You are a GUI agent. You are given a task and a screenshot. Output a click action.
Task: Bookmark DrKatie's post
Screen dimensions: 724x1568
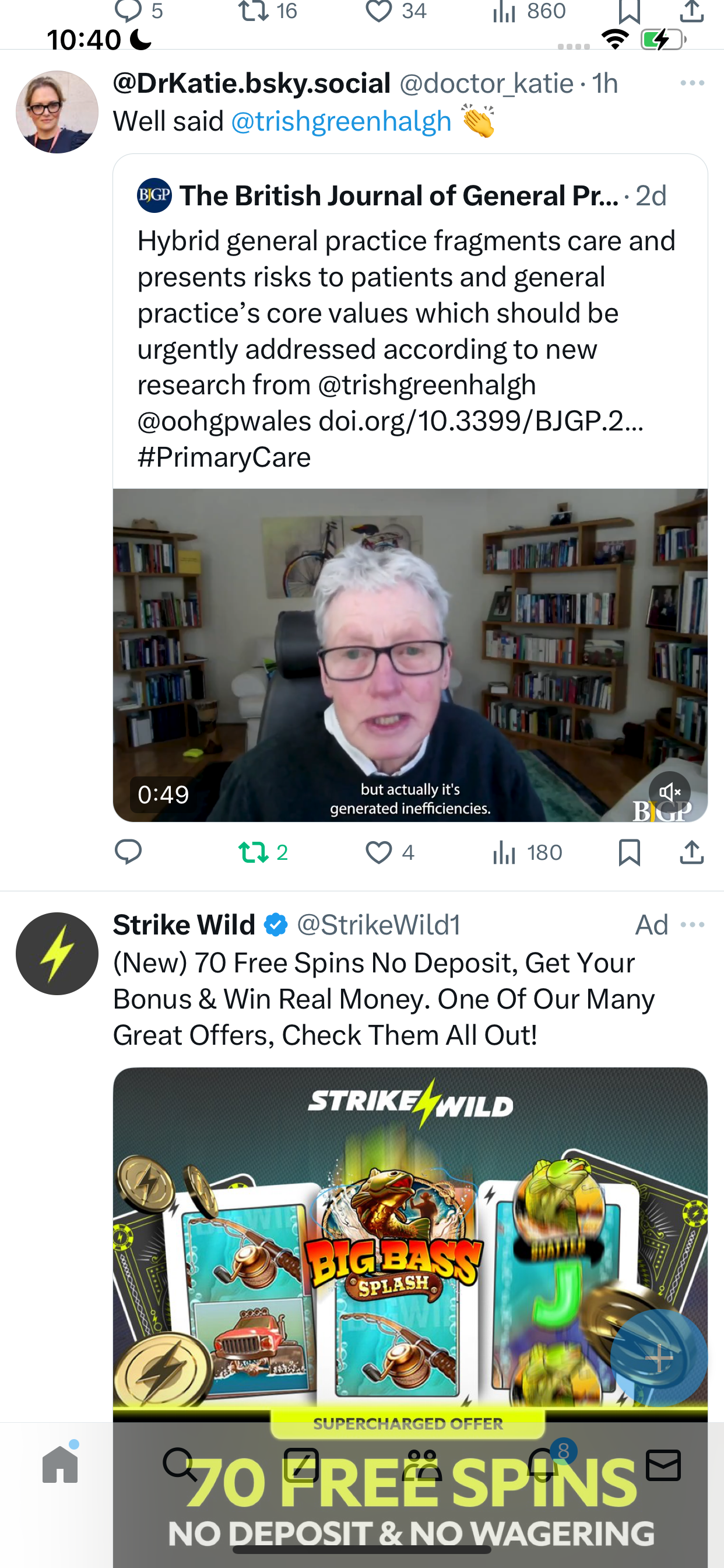(629, 852)
